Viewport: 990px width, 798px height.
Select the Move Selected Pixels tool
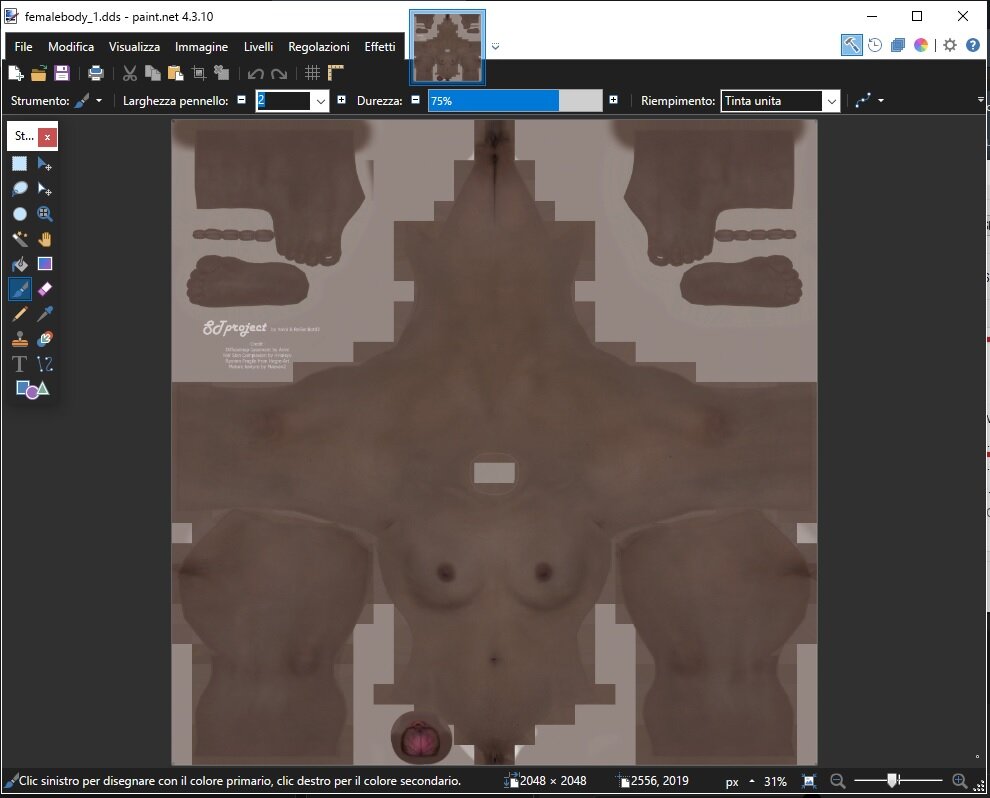pyautogui.click(x=44, y=164)
